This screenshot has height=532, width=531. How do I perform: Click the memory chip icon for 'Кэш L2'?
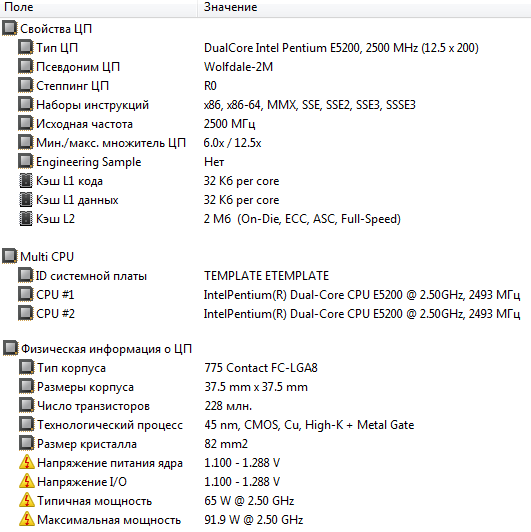25,218
